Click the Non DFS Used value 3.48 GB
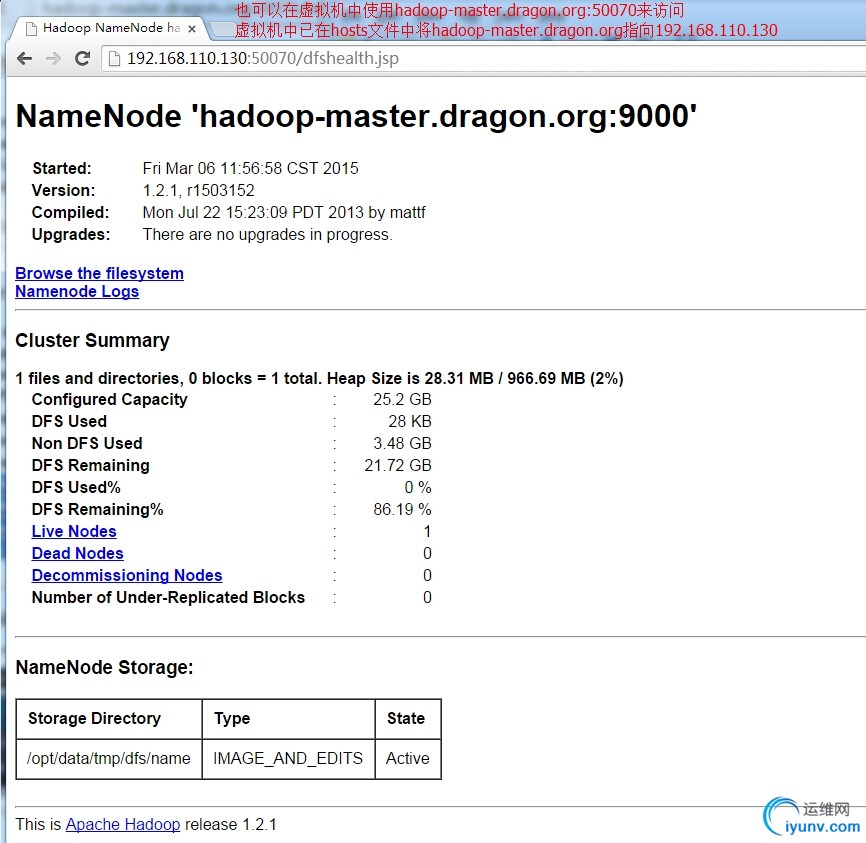The height and width of the screenshot is (843, 866). pyautogui.click(x=402, y=443)
